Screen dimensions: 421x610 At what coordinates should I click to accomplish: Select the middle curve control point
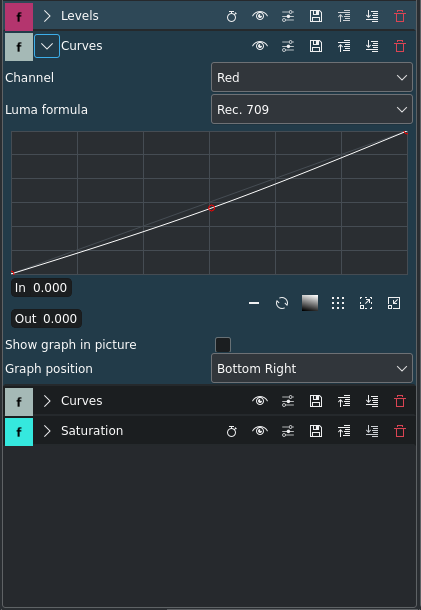[211, 208]
